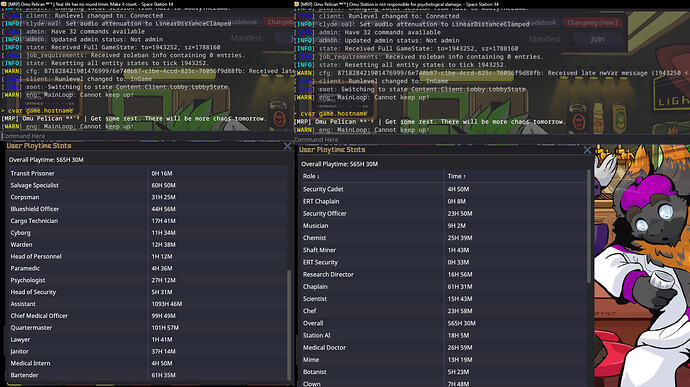Select the Cargo Technician row
Screen dimensions: 690x387
tap(148, 221)
